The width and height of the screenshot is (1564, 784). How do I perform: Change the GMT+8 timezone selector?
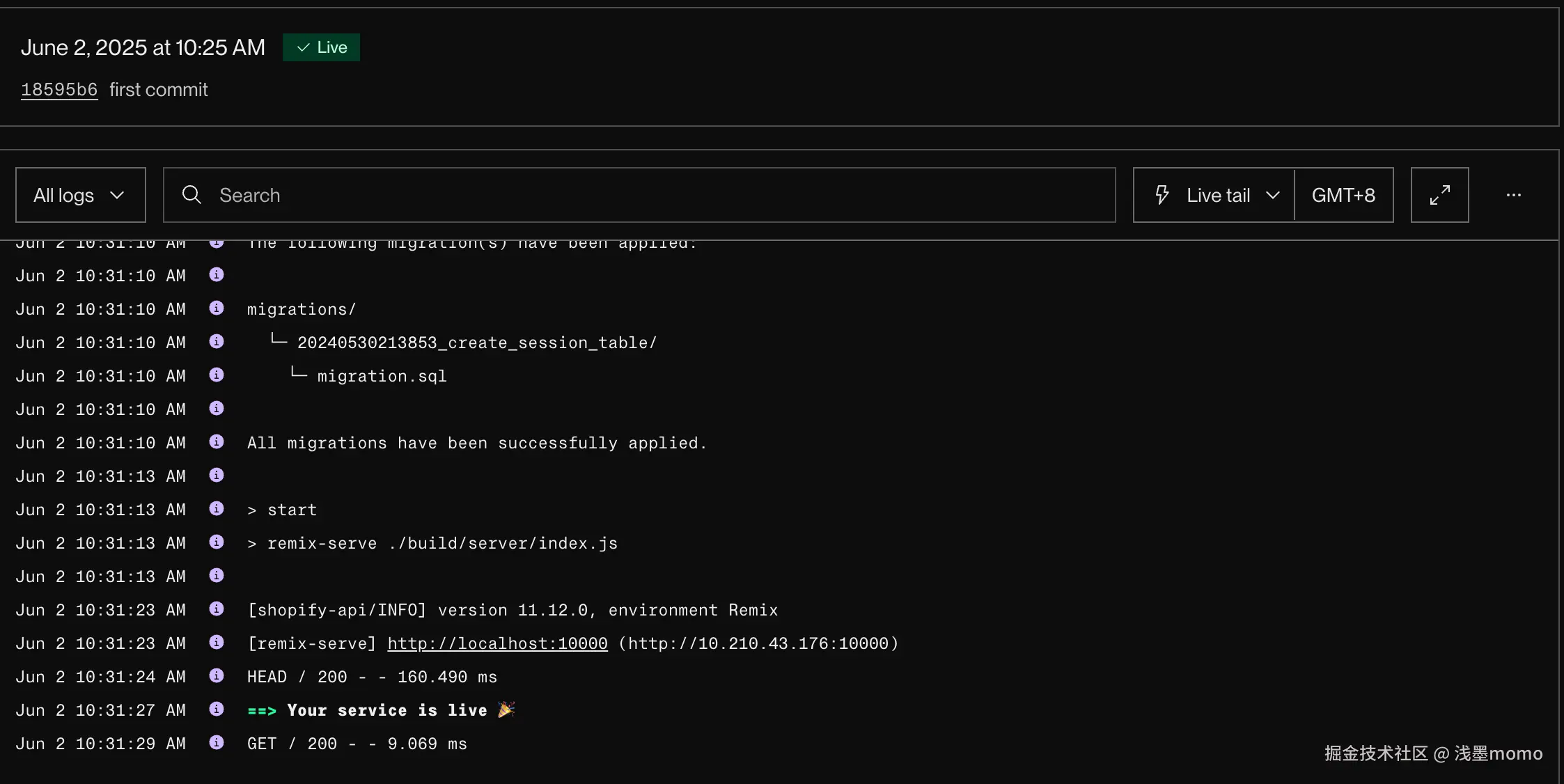click(x=1343, y=195)
